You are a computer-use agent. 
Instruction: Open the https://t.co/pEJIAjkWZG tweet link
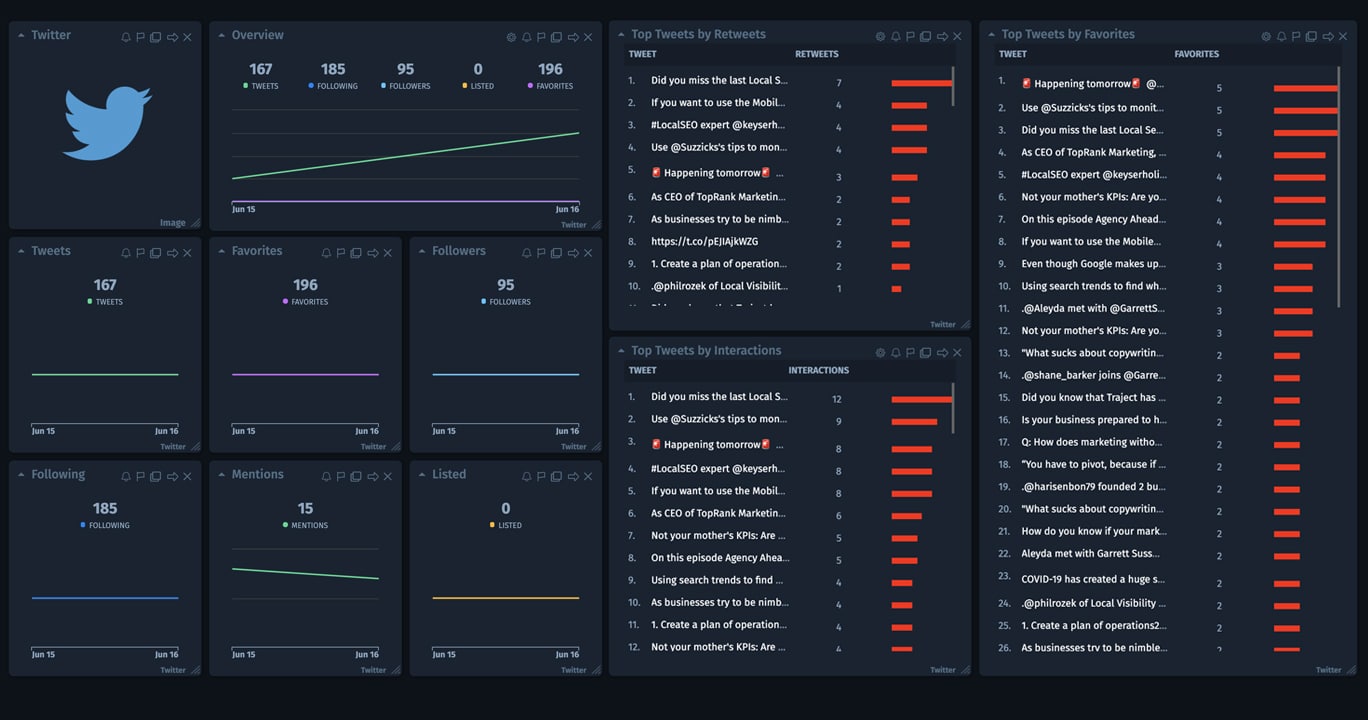(x=704, y=242)
